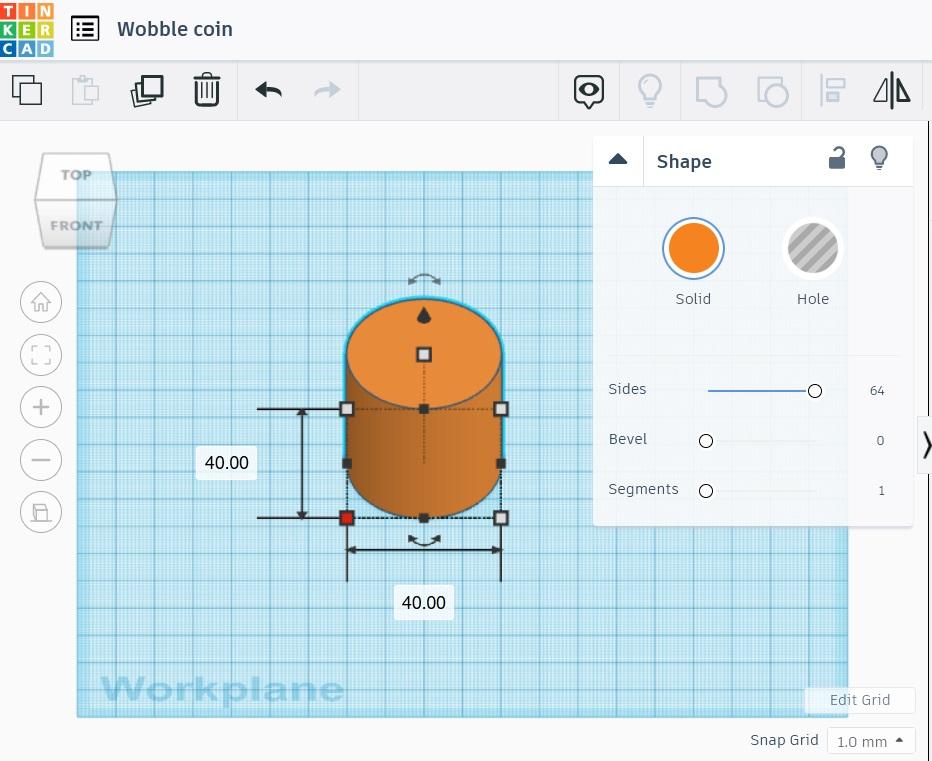The height and width of the screenshot is (761, 932).
Task: Undo the last action
Action: [269, 90]
